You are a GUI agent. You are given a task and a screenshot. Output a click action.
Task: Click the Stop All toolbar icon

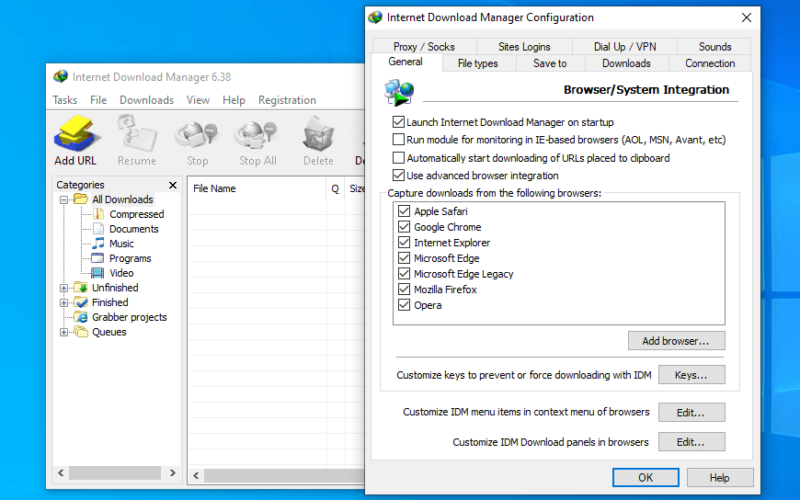[257, 136]
